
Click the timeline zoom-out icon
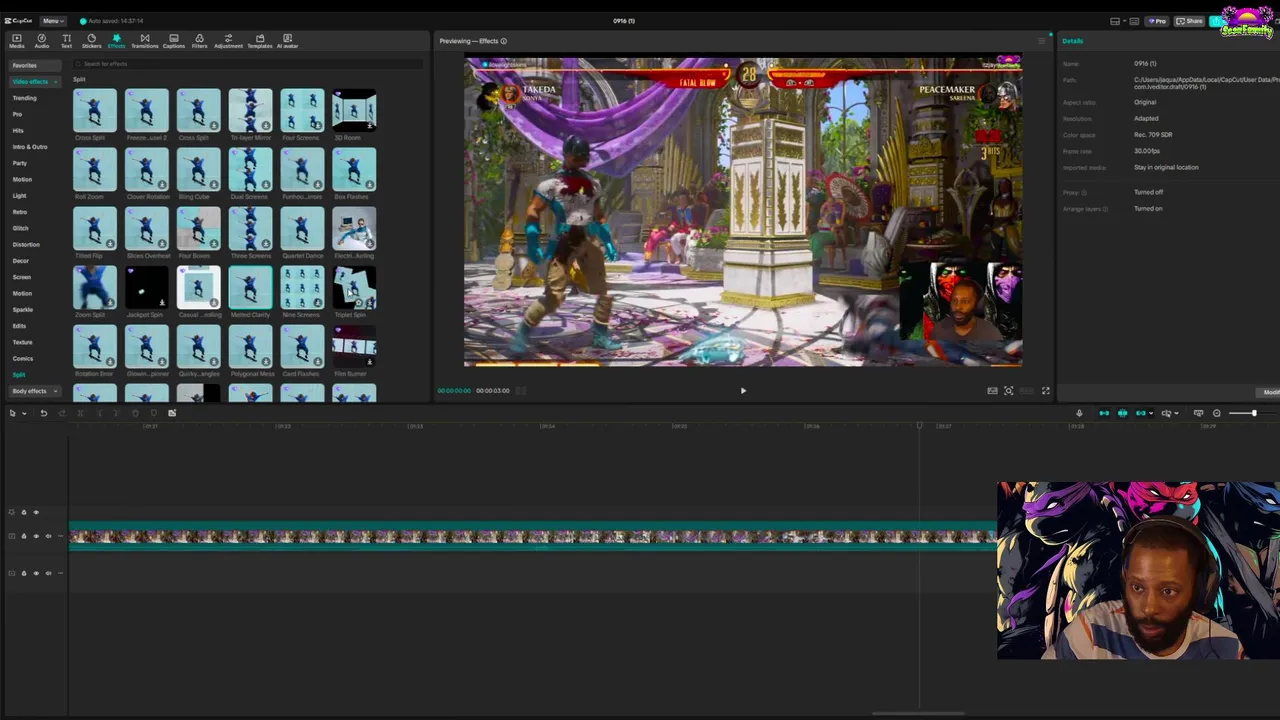click(1217, 413)
